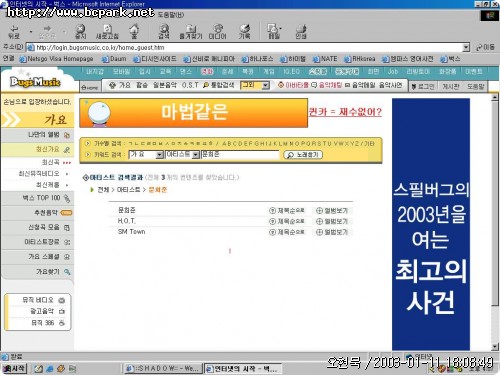Click the Media (미디어) toolbar icon
Viewport: 500px width, 375px height.
[x=217, y=31]
